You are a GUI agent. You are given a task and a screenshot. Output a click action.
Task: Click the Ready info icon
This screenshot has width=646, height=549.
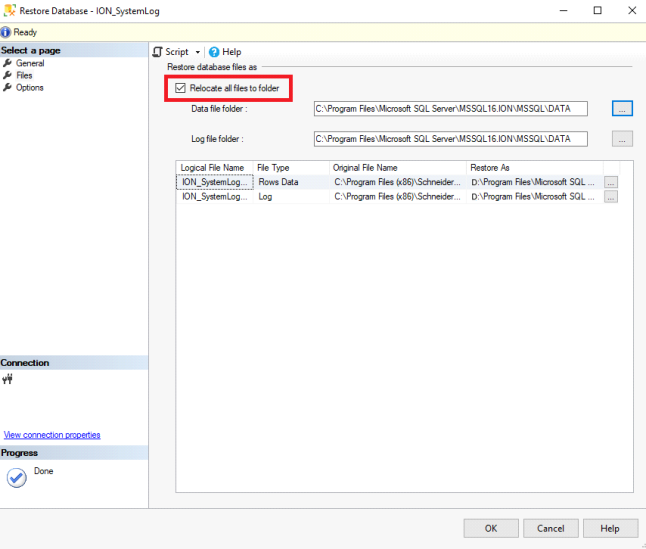tap(5, 32)
